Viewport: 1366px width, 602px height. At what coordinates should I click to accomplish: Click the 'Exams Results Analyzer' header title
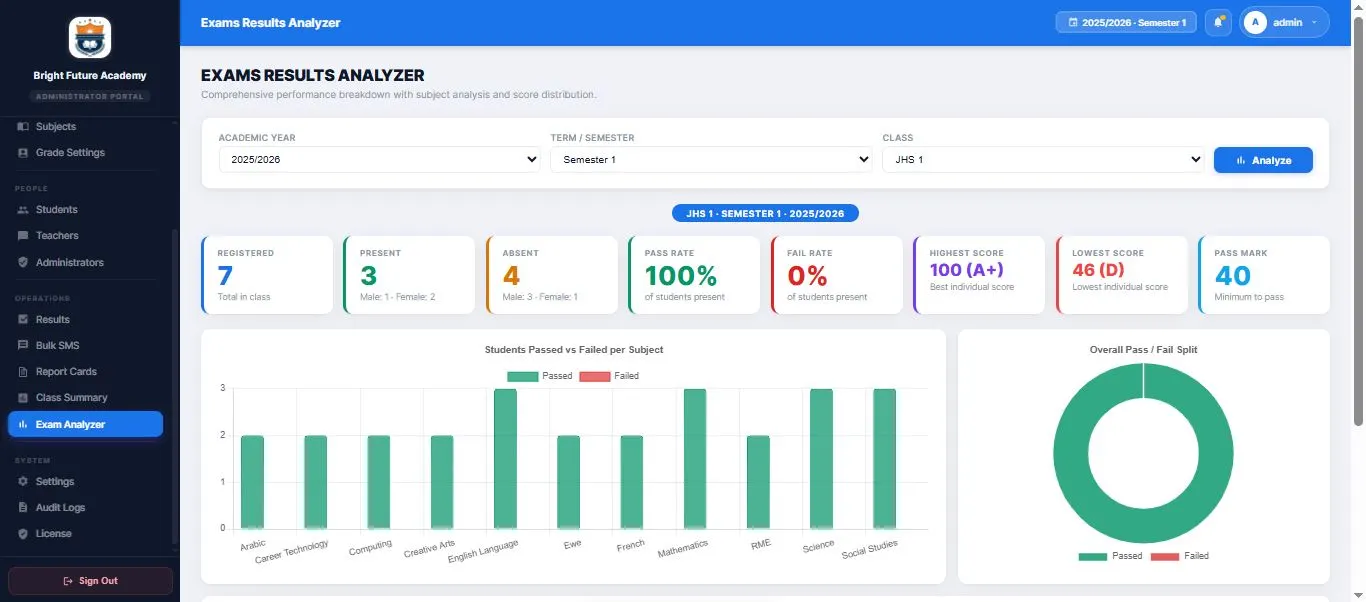270,22
